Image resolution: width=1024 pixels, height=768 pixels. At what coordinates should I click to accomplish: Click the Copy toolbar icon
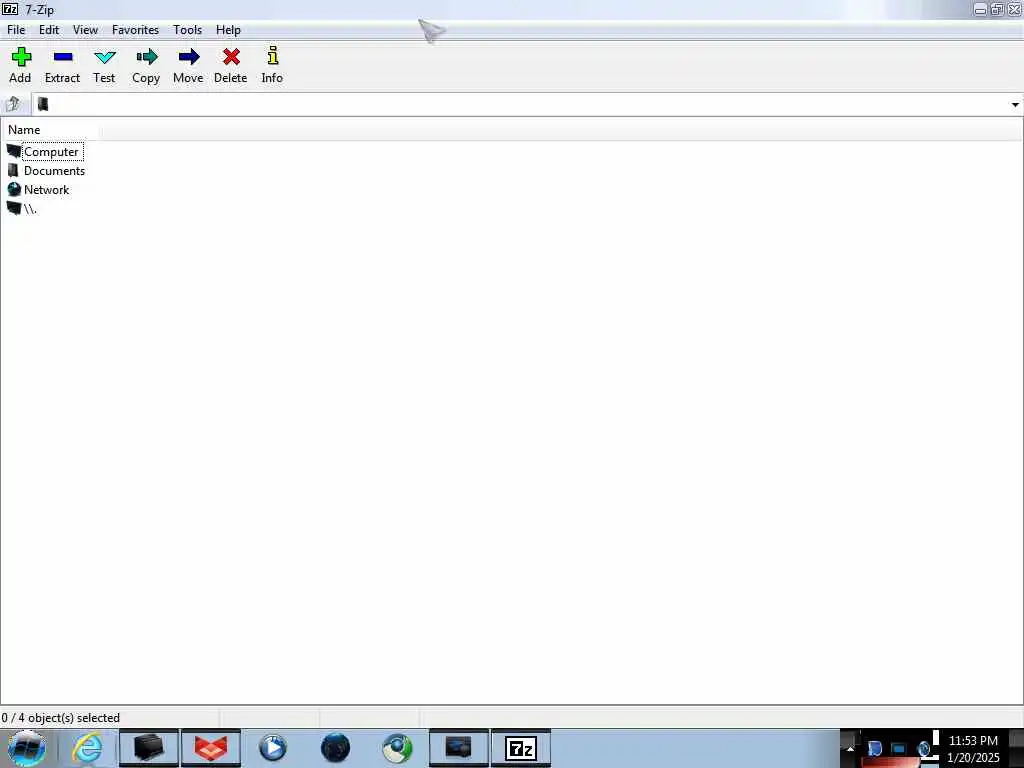click(146, 57)
